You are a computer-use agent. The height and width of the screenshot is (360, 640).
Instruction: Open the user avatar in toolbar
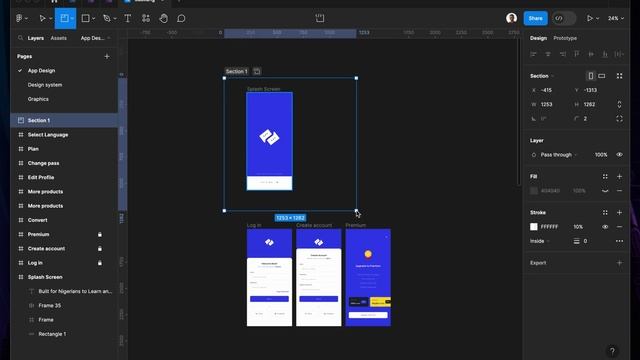click(511, 18)
